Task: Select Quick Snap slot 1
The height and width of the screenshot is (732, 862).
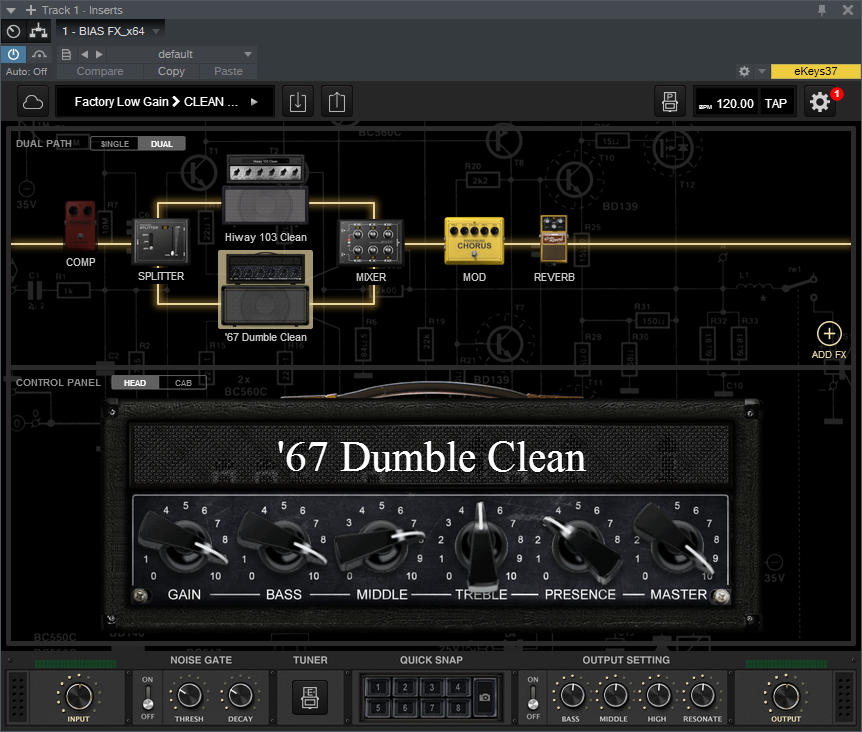Action: click(x=378, y=687)
